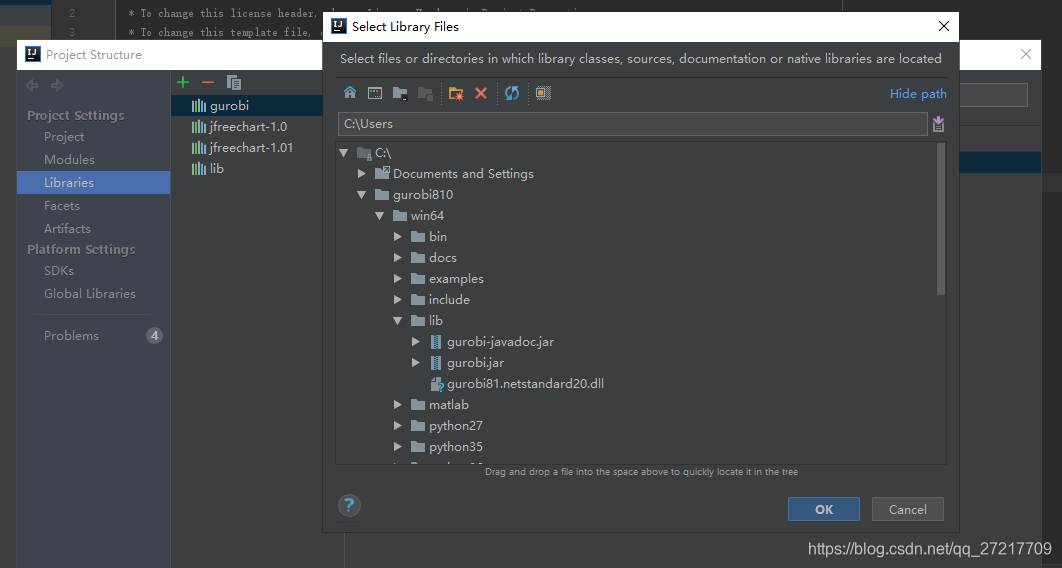Jump to Desktop directory icon
The height and width of the screenshot is (568, 1062).
tap(375, 93)
